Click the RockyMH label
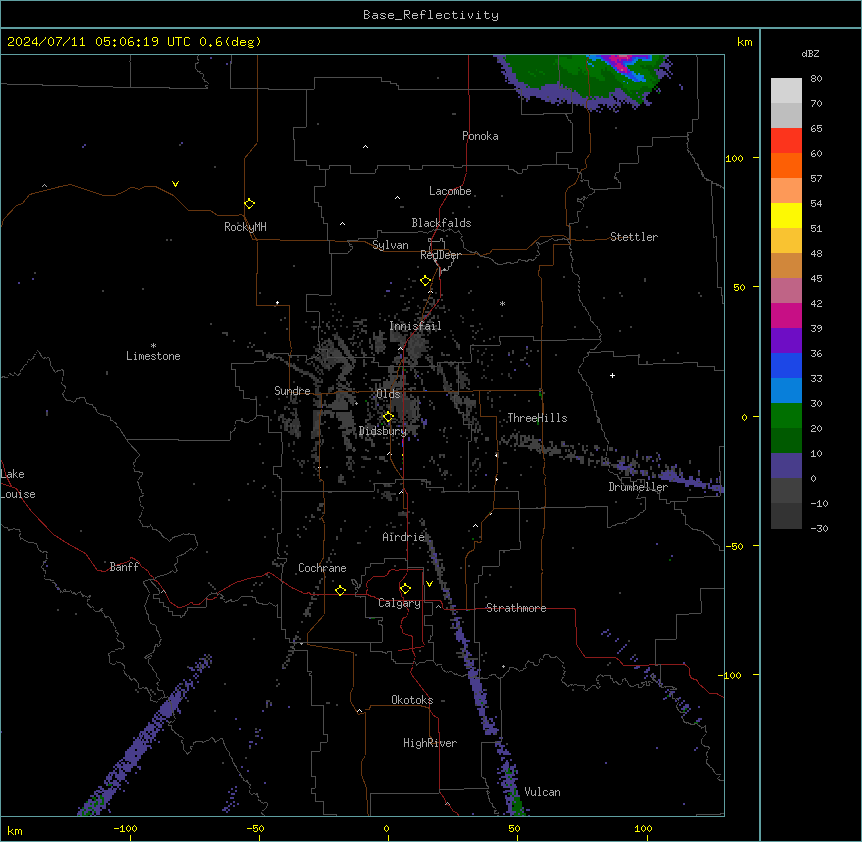 (245, 227)
